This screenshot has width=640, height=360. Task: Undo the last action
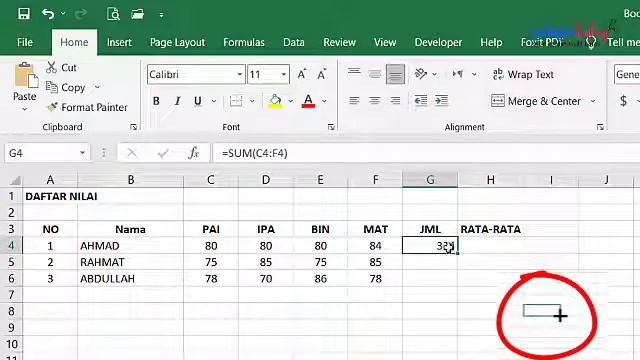point(48,14)
